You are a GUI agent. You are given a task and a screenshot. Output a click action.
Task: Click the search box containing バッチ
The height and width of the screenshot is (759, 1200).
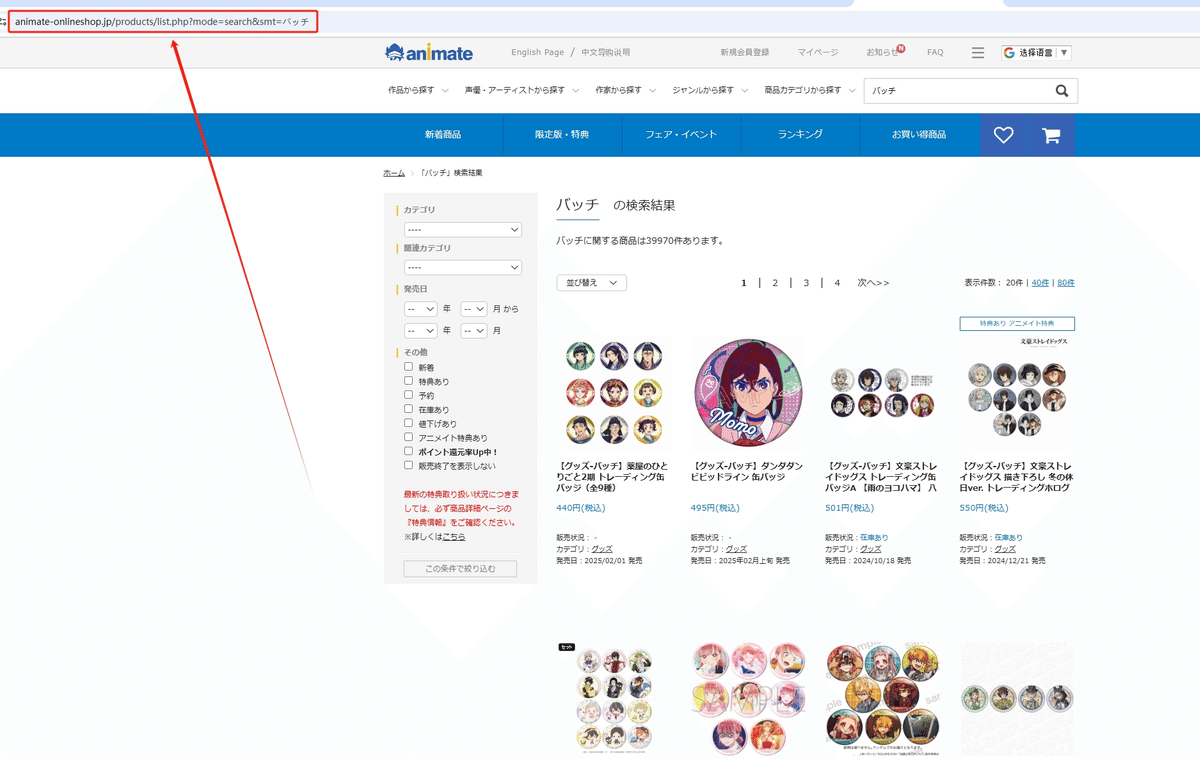click(957, 91)
